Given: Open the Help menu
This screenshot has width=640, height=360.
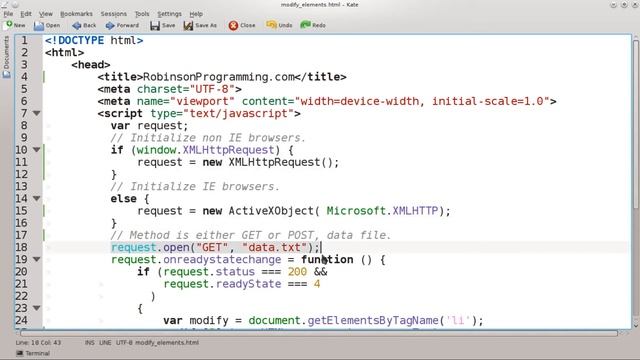Looking at the screenshot, I should pos(196,14).
